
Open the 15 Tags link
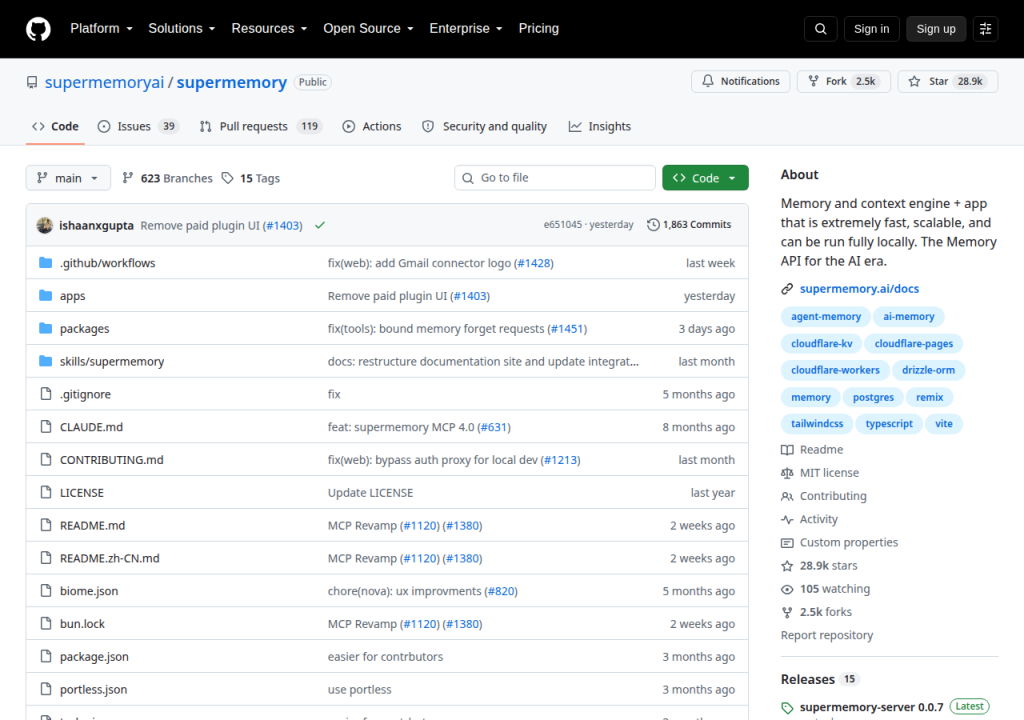(x=251, y=178)
